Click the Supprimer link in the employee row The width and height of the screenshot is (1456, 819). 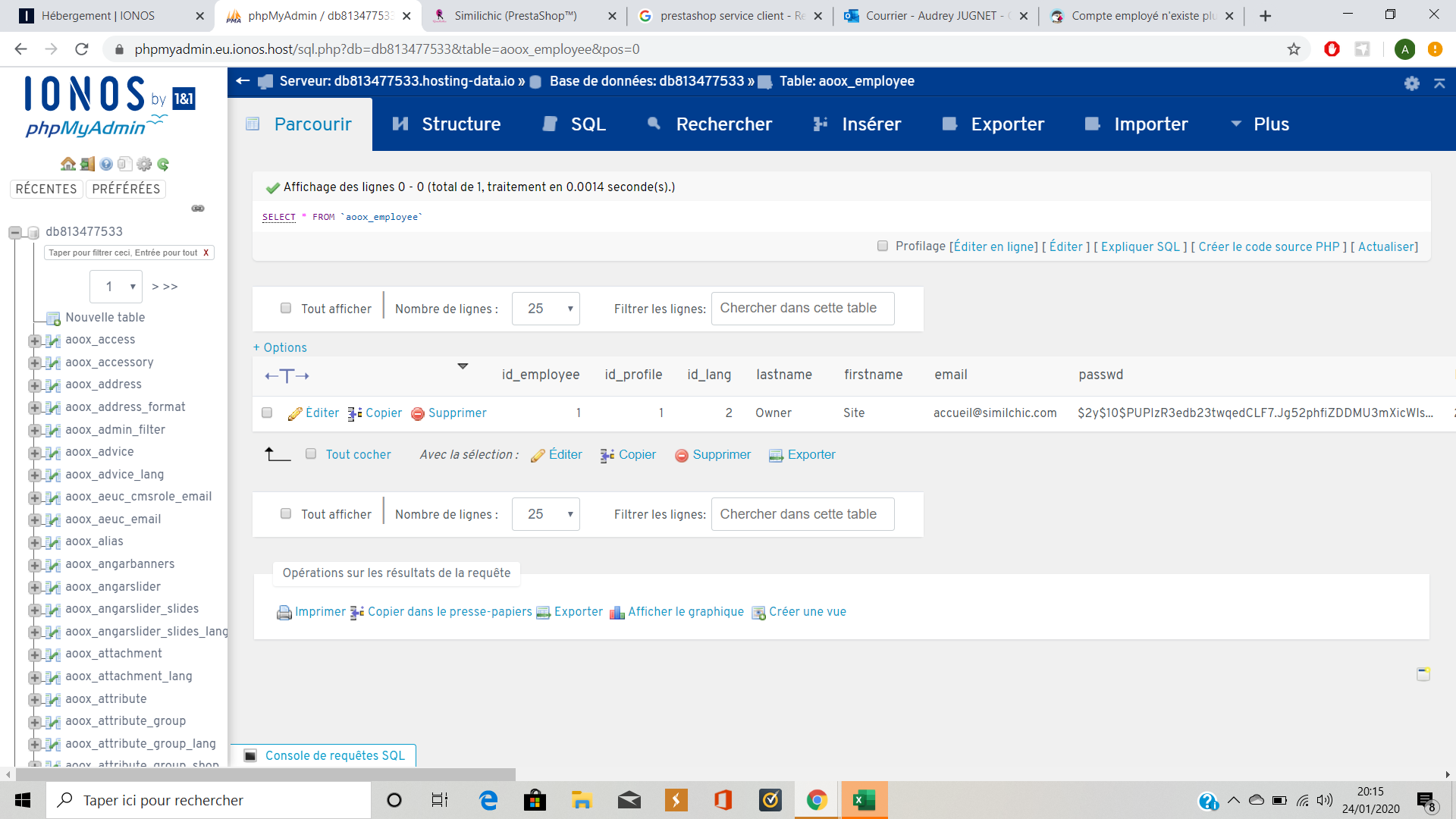(x=457, y=413)
